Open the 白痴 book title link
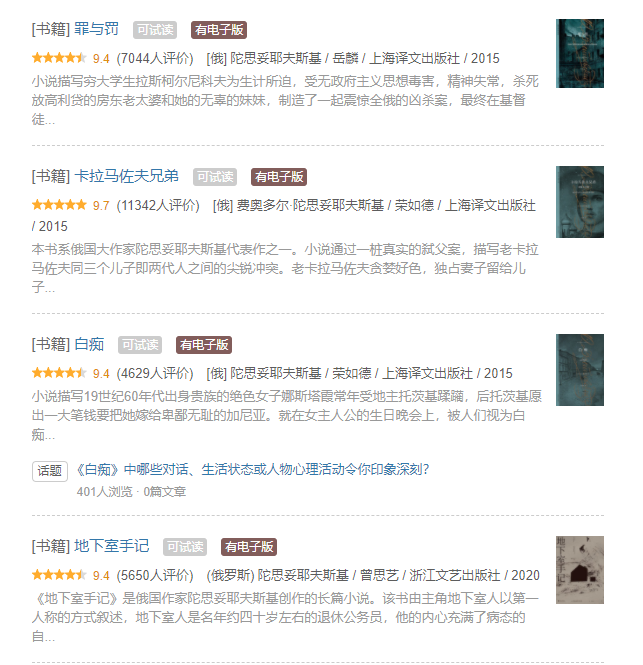Image resolution: width=643 pixels, height=665 pixels. (89, 344)
